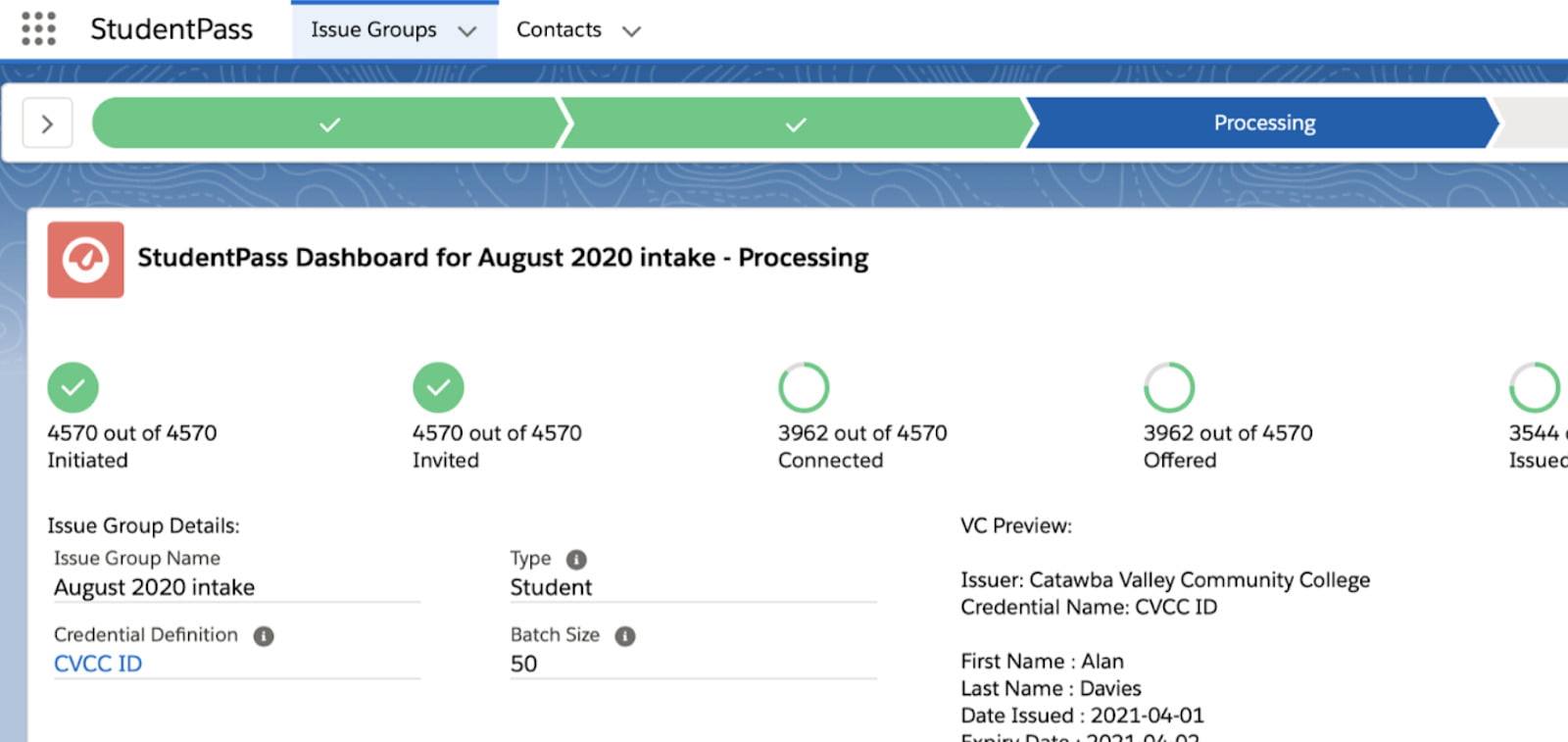
Task: Click the info icon beside Credential Definition
Action: tap(264, 636)
